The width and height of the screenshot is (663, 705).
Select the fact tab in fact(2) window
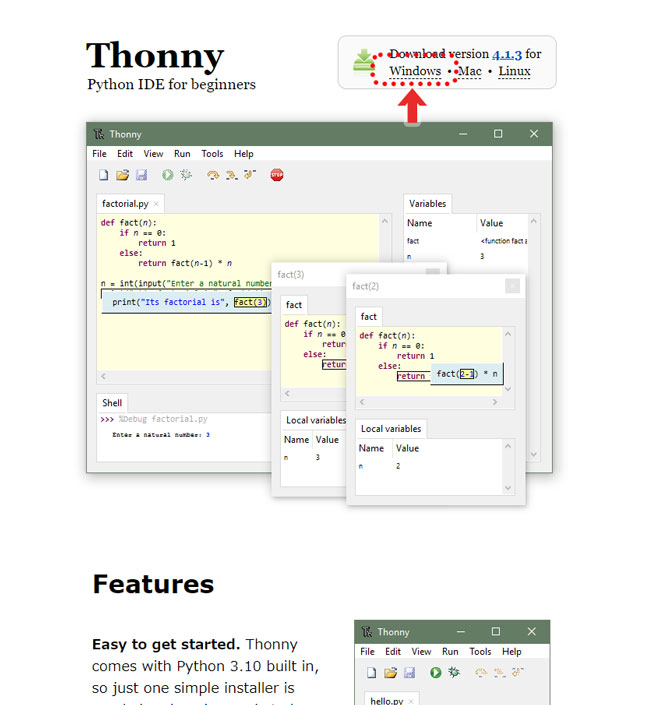click(369, 317)
